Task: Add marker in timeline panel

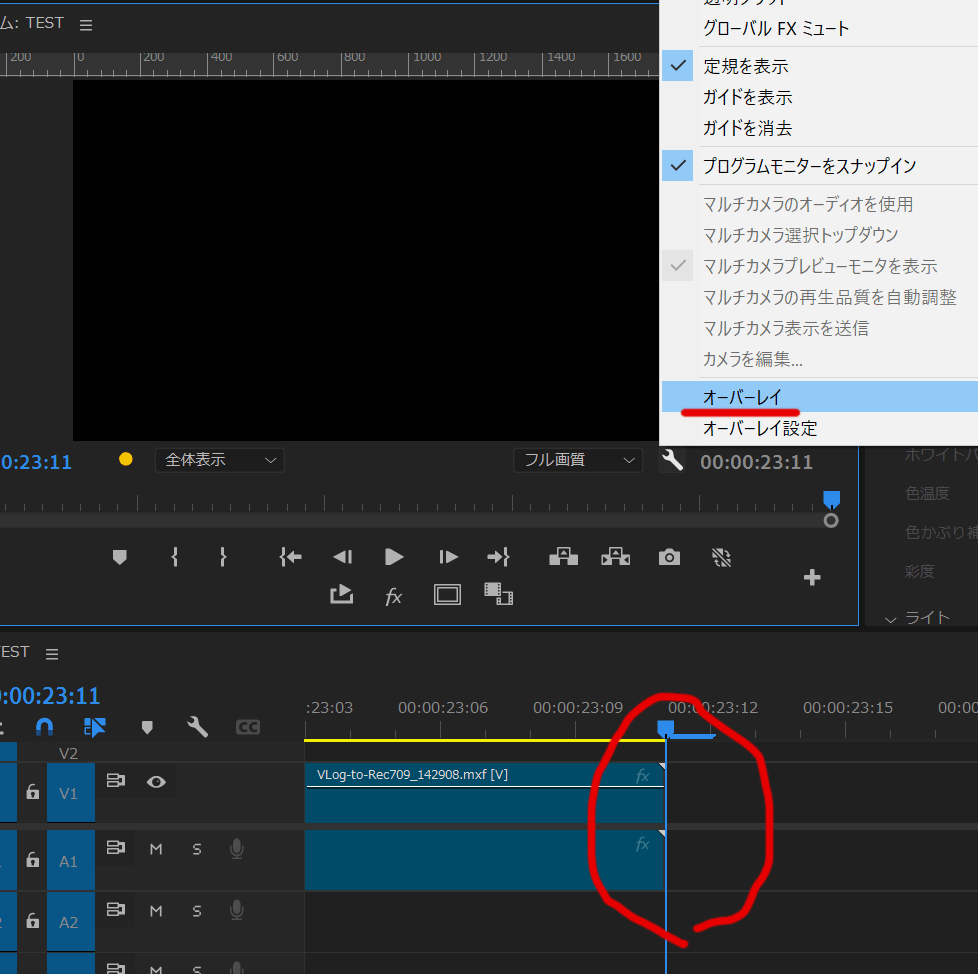Action: pos(147,727)
